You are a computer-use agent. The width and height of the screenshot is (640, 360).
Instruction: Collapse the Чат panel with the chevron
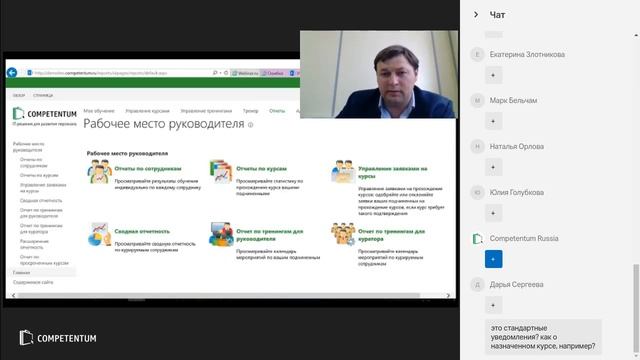point(476,15)
